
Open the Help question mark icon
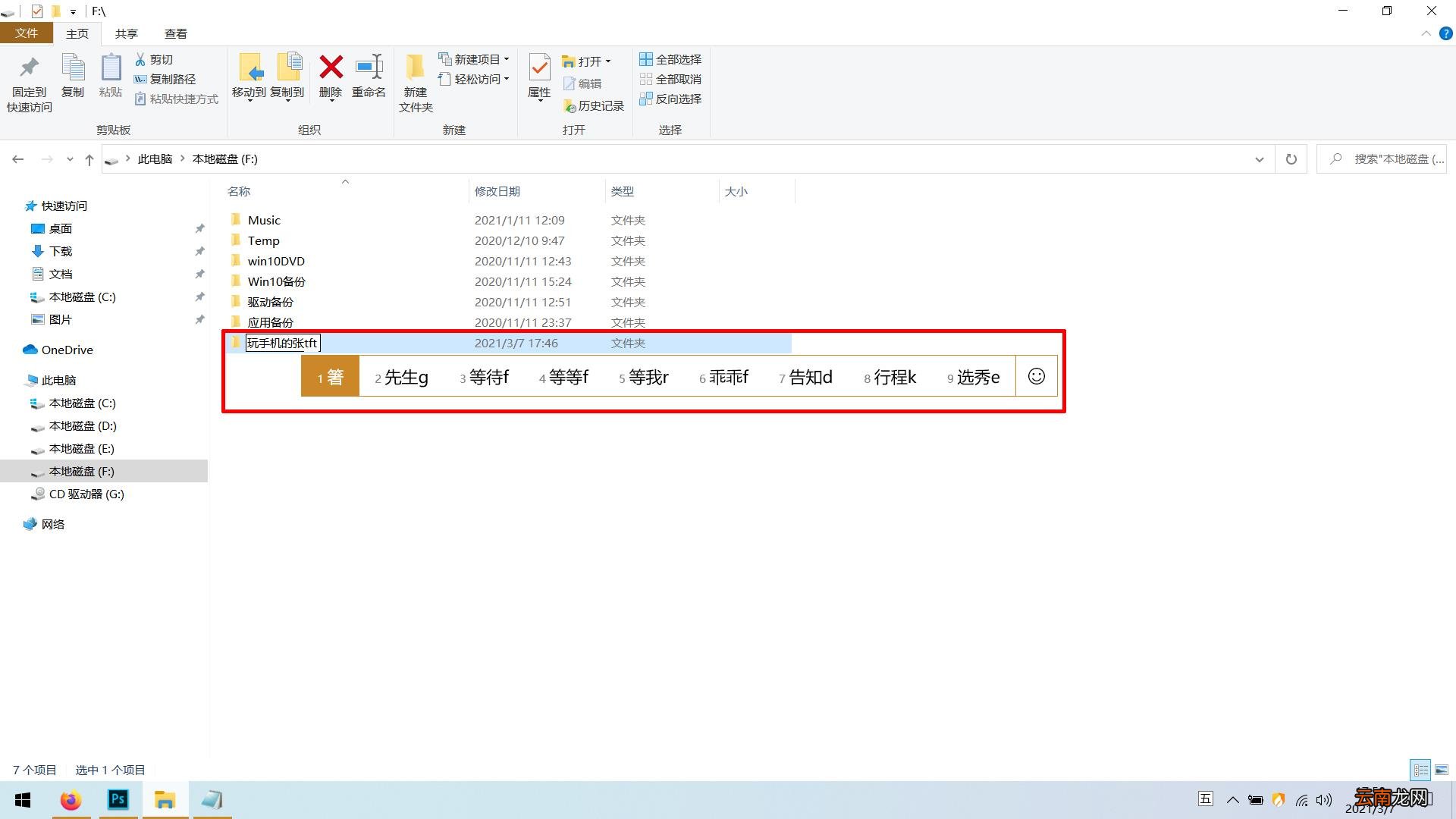point(1446,33)
